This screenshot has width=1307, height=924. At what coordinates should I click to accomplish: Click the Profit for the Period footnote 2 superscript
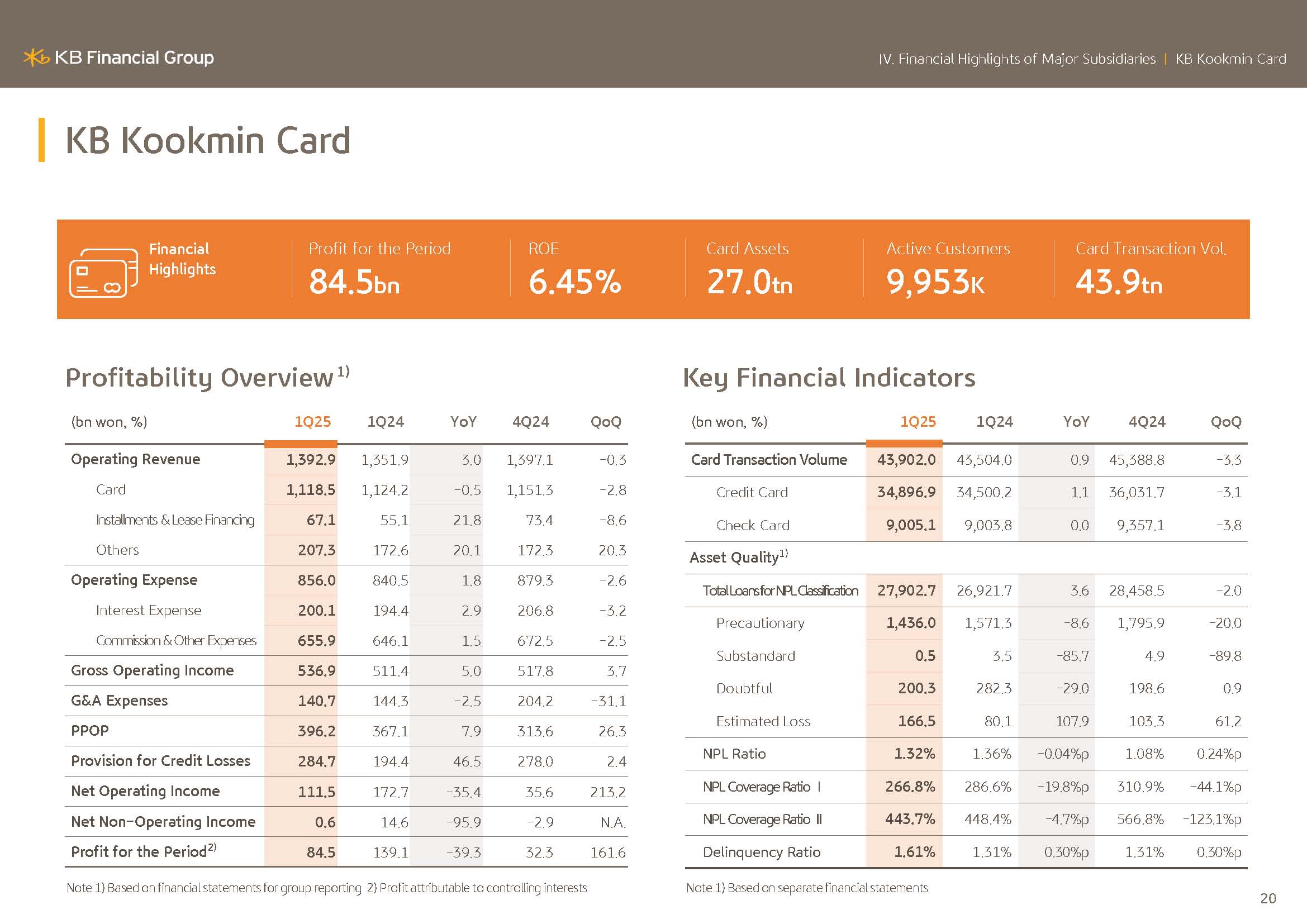coord(212,847)
